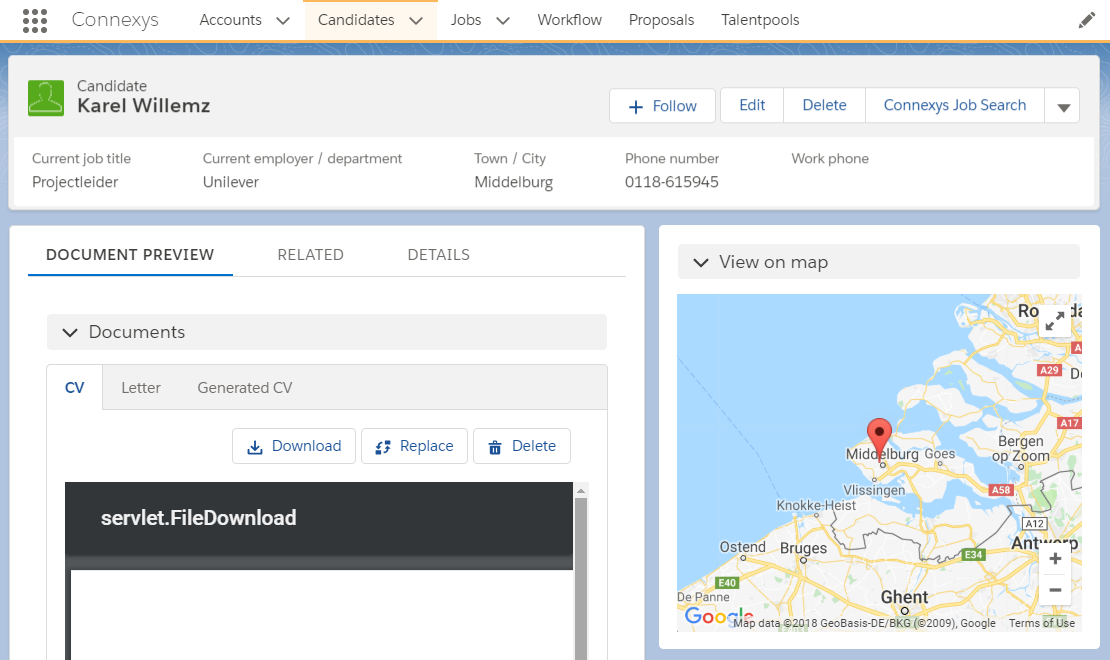Click the green candidate avatar icon
The height and width of the screenshot is (660, 1110).
(x=46, y=98)
